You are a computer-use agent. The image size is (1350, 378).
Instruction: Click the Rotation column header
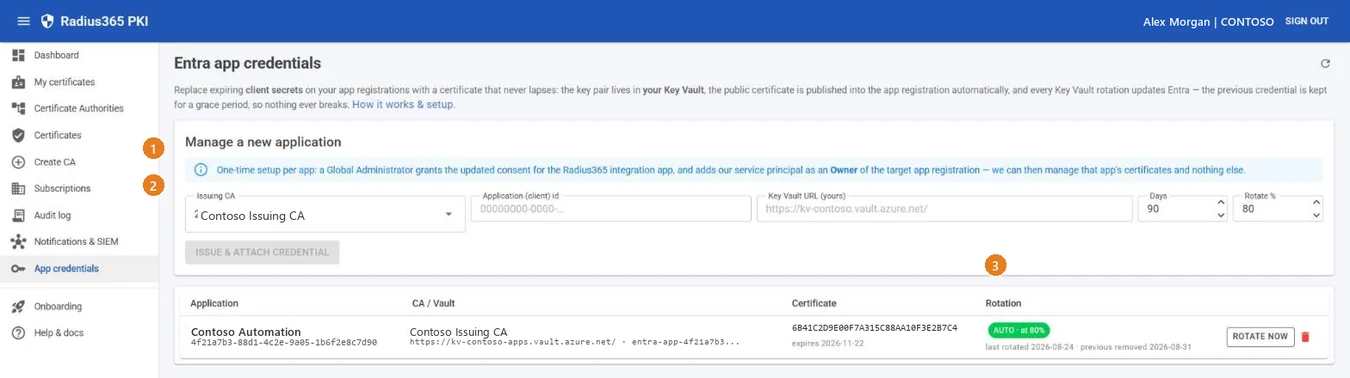point(1003,303)
